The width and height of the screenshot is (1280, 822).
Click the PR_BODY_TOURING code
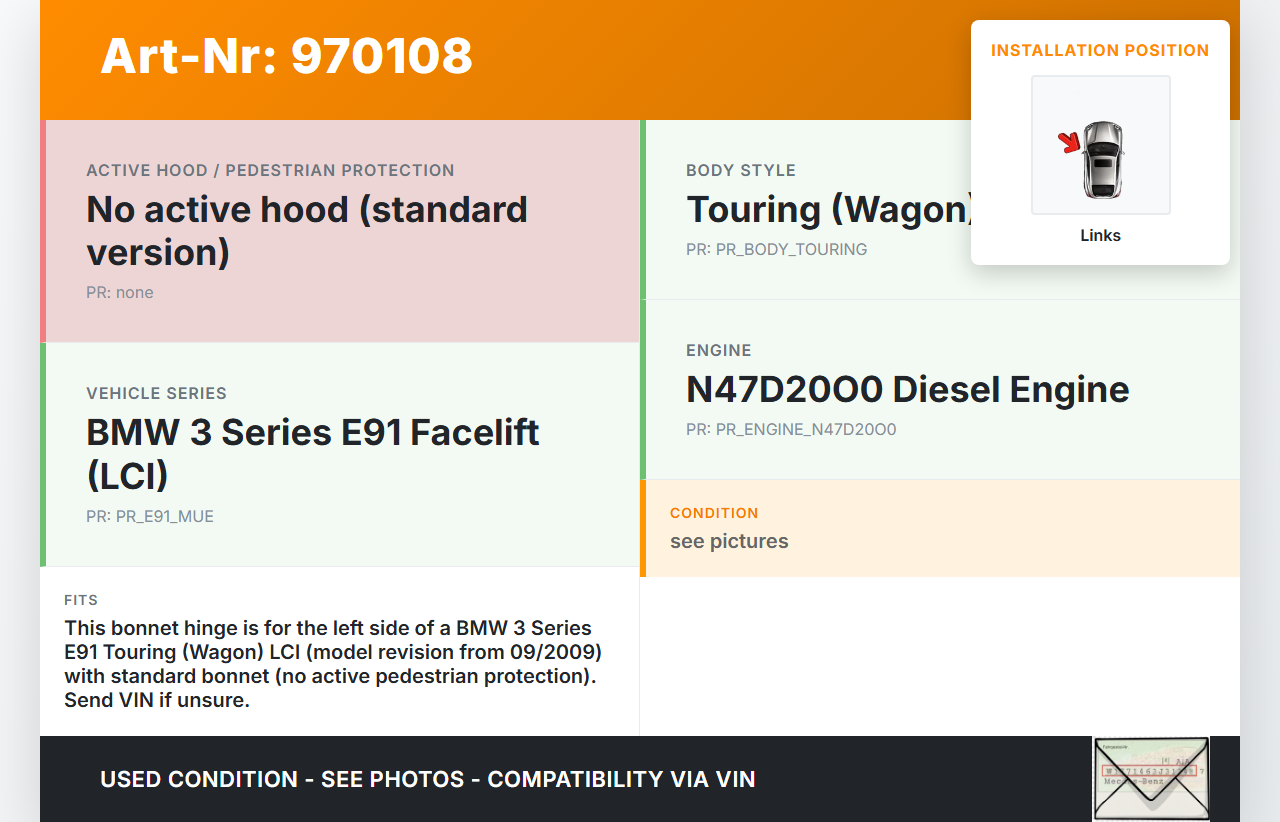click(776, 249)
